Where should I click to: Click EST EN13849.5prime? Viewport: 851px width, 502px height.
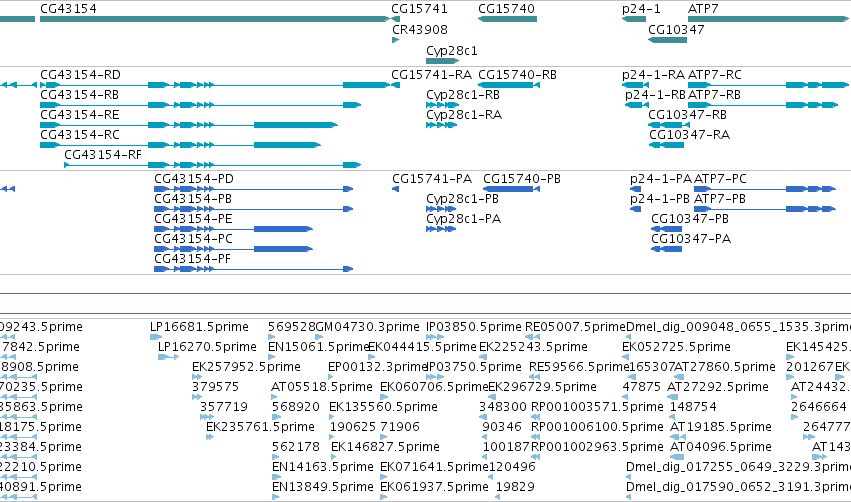(322, 487)
